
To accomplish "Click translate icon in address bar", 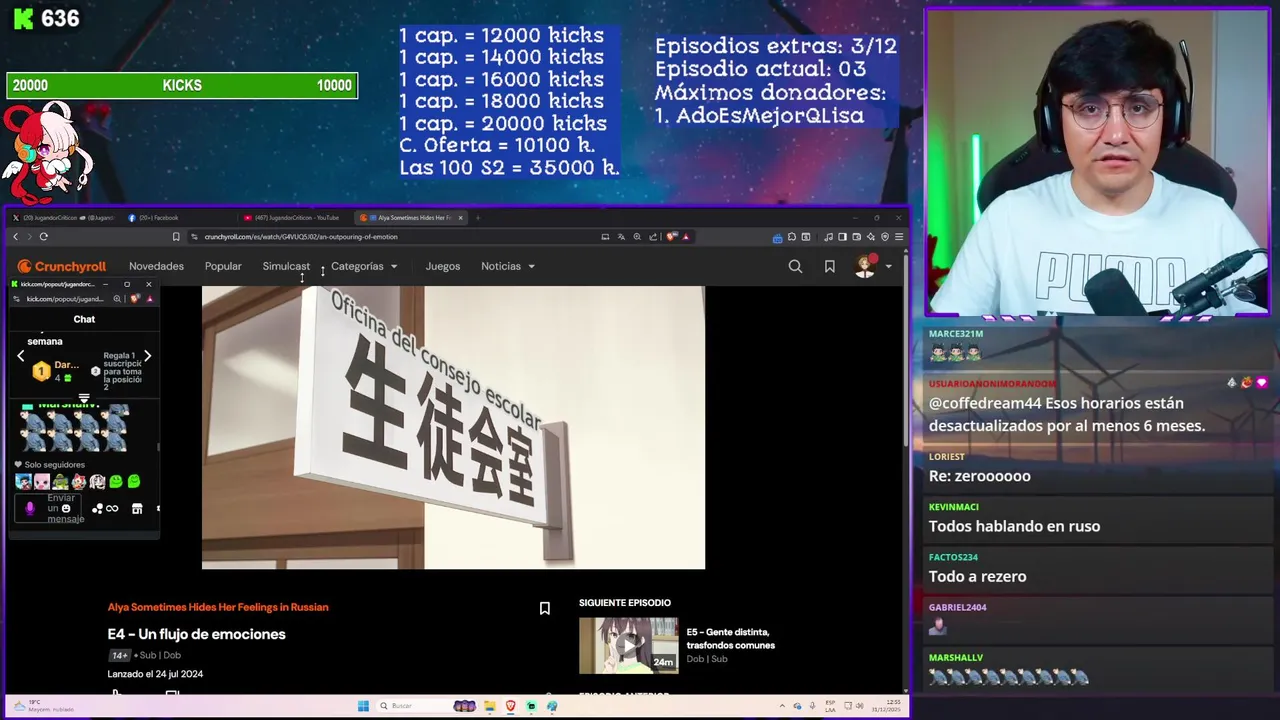I will (621, 237).
